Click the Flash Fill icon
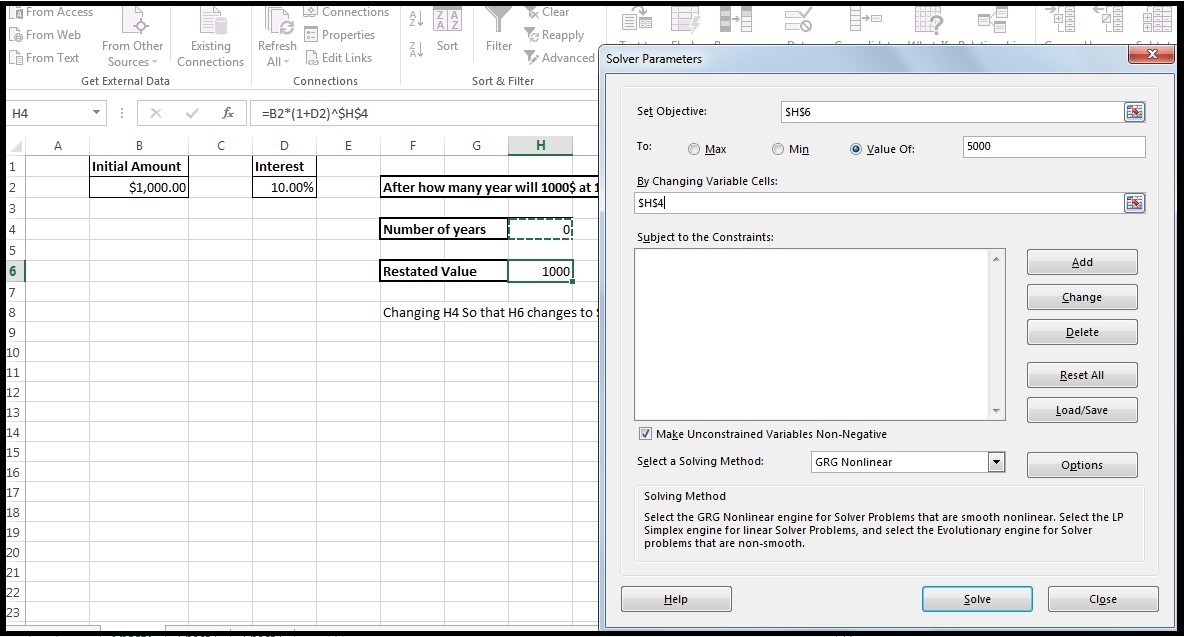 coord(686,18)
